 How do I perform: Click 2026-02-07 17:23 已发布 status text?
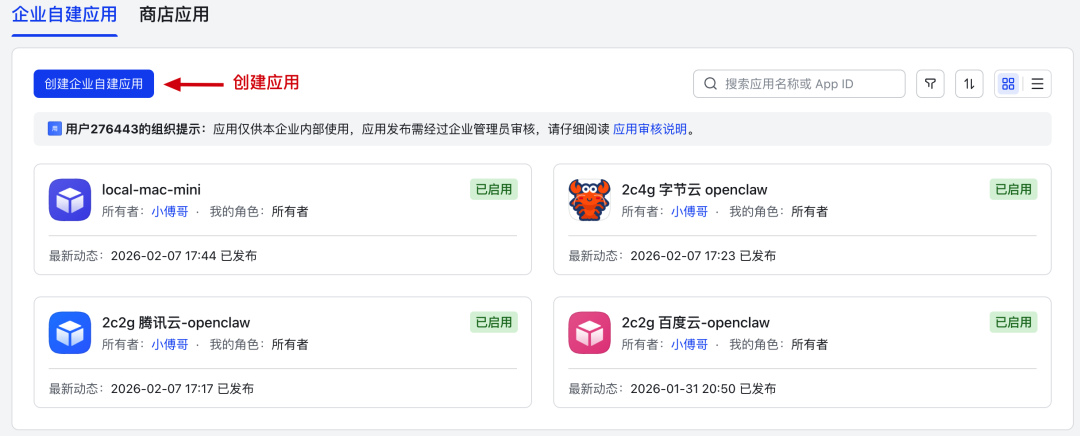click(x=703, y=256)
